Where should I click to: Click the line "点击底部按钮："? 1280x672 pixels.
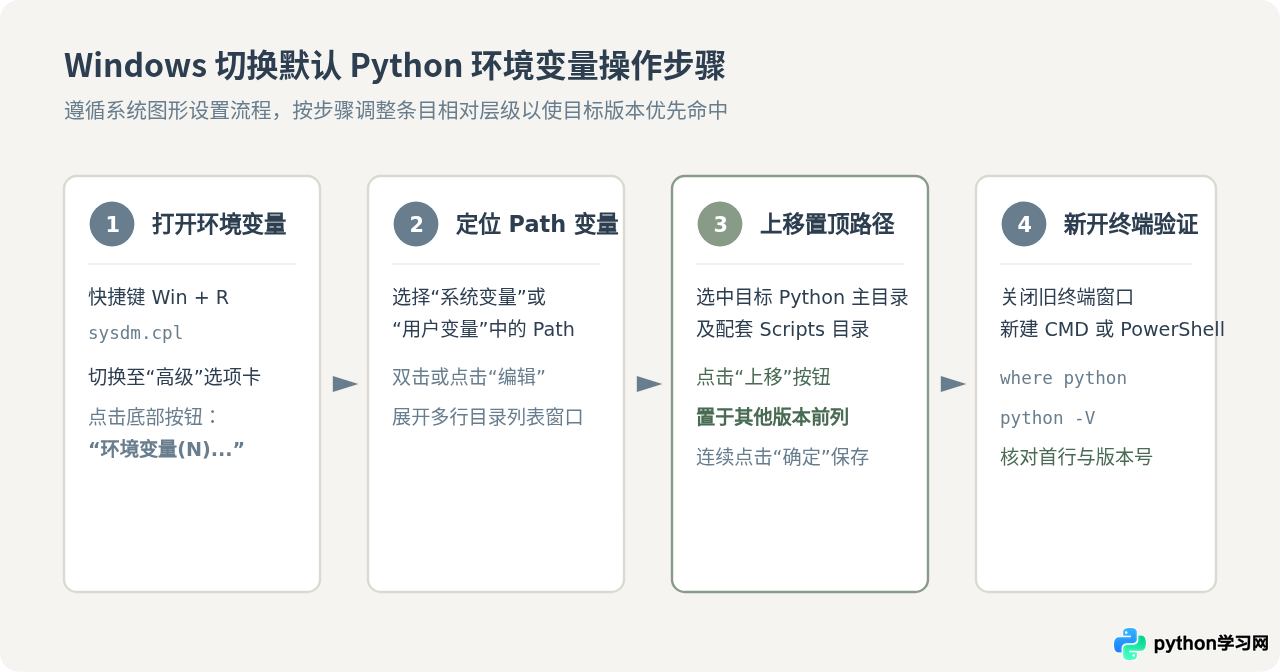click(x=155, y=417)
